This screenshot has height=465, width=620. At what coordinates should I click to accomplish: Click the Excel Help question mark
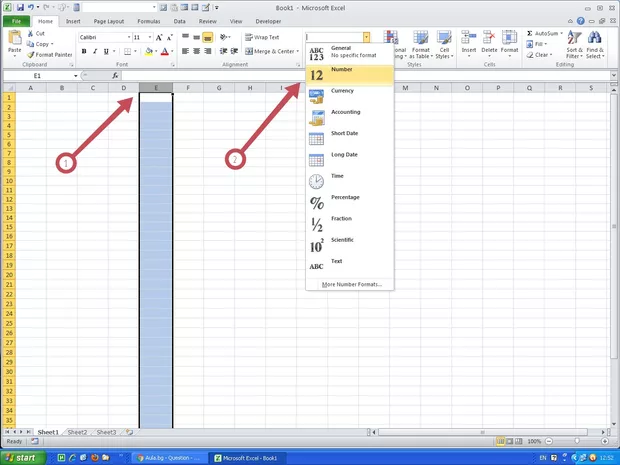coord(580,21)
